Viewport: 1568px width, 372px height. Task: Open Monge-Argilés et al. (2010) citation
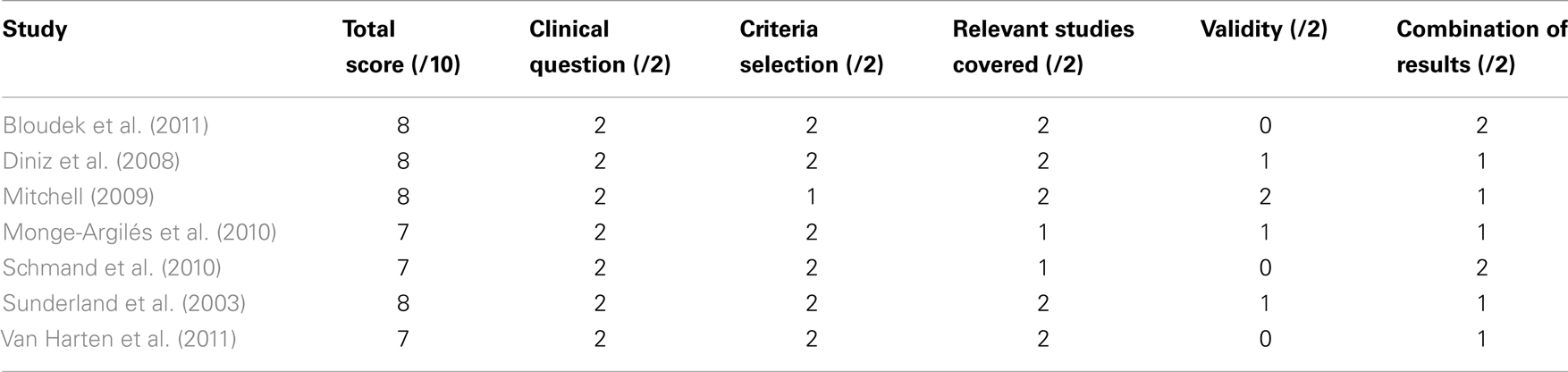[139, 232]
